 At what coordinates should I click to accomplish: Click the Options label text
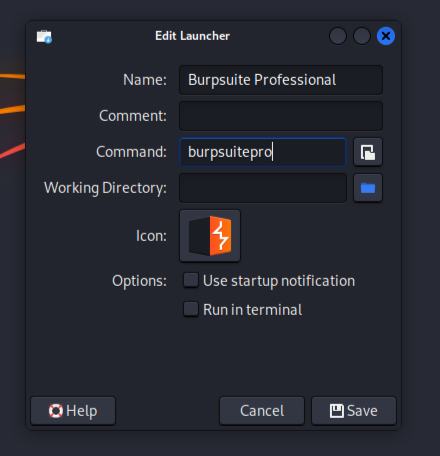[x=139, y=281]
